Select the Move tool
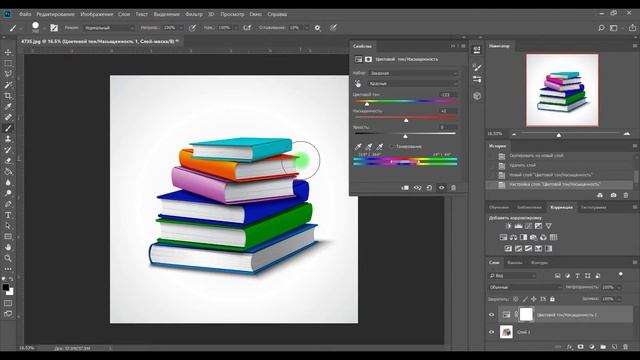Viewport: 640px width, 360px height. click(x=8, y=53)
